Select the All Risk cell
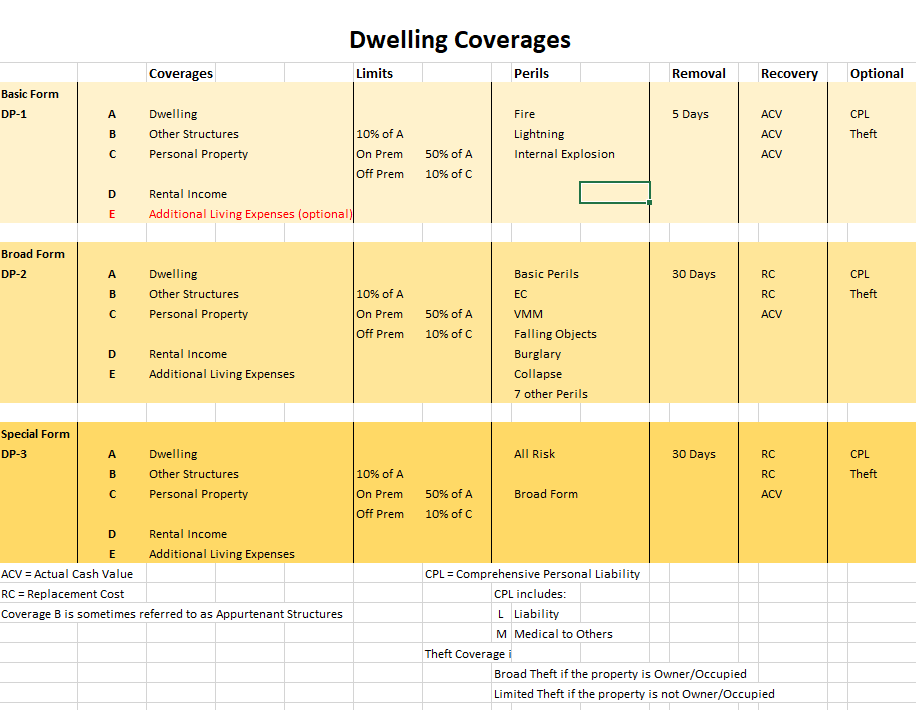 click(x=534, y=454)
